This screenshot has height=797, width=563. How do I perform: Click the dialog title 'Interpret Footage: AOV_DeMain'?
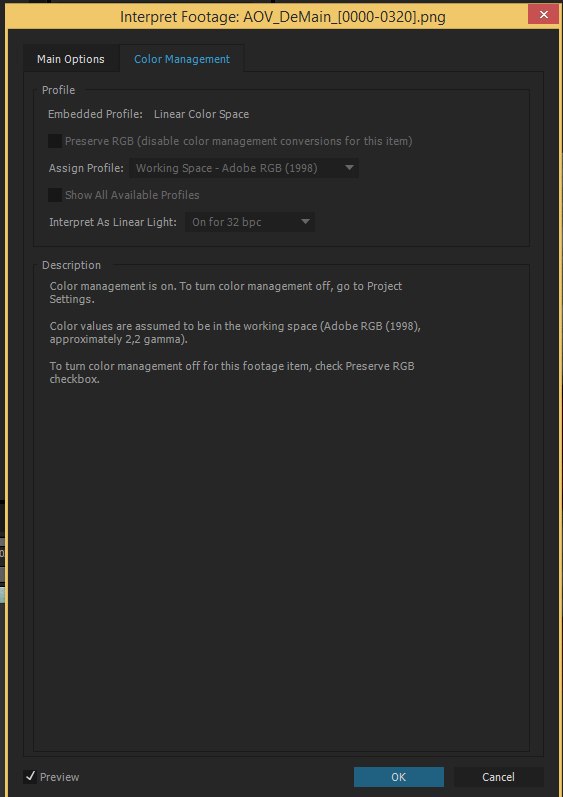(x=283, y=17)
